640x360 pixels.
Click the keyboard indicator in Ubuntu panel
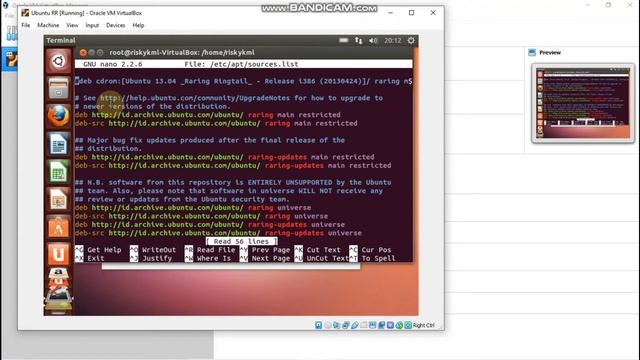344,40
